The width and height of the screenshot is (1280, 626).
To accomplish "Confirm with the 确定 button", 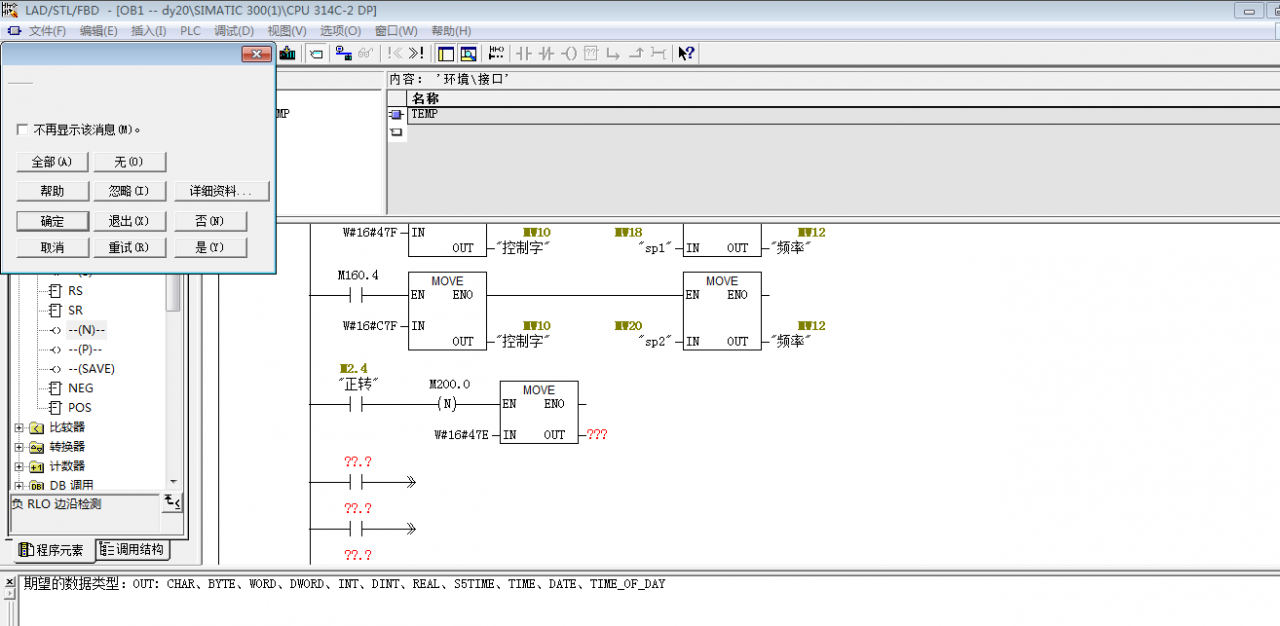I will 52,221.
